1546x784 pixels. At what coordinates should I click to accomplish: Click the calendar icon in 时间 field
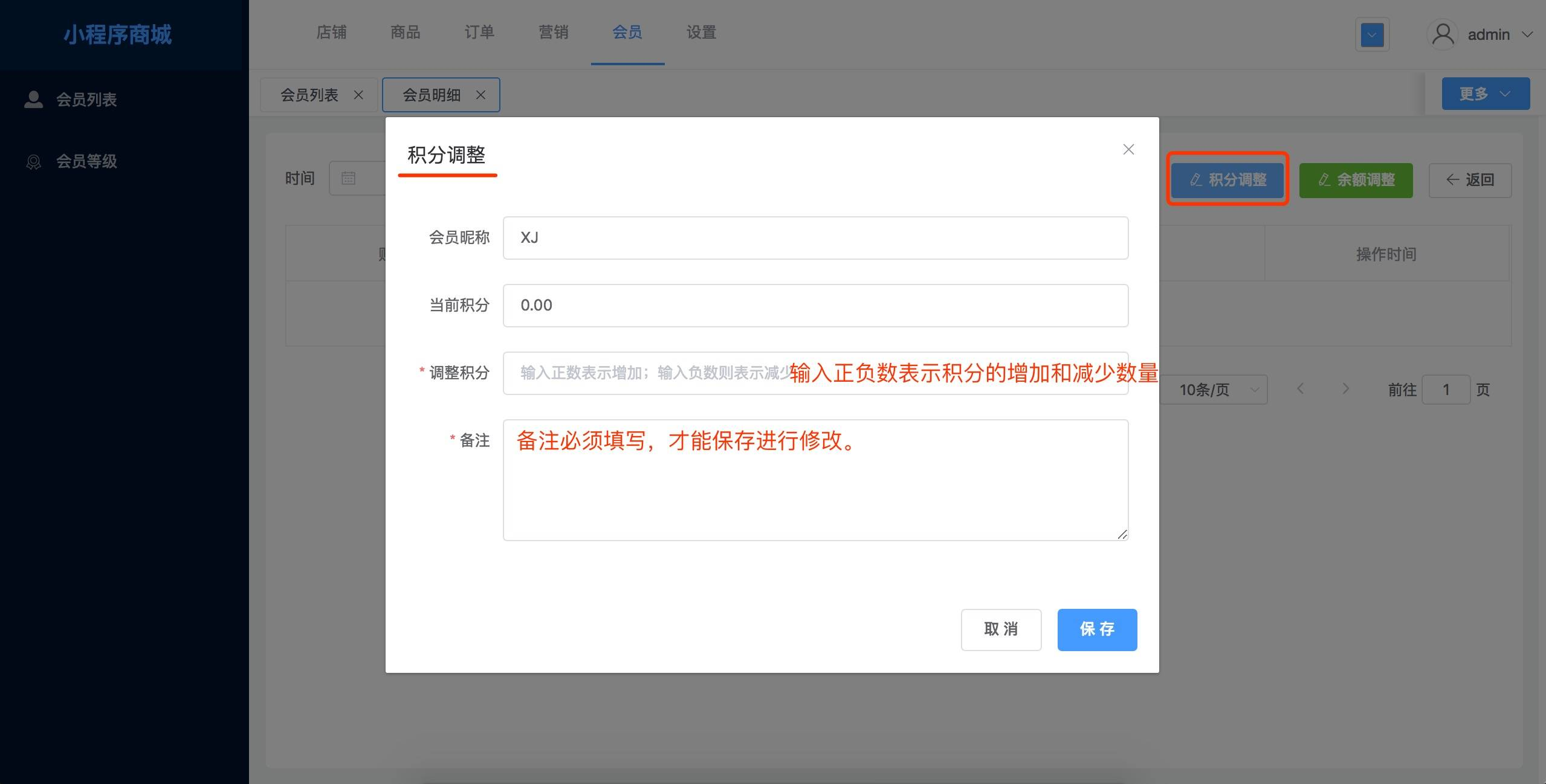coord(348,178)
